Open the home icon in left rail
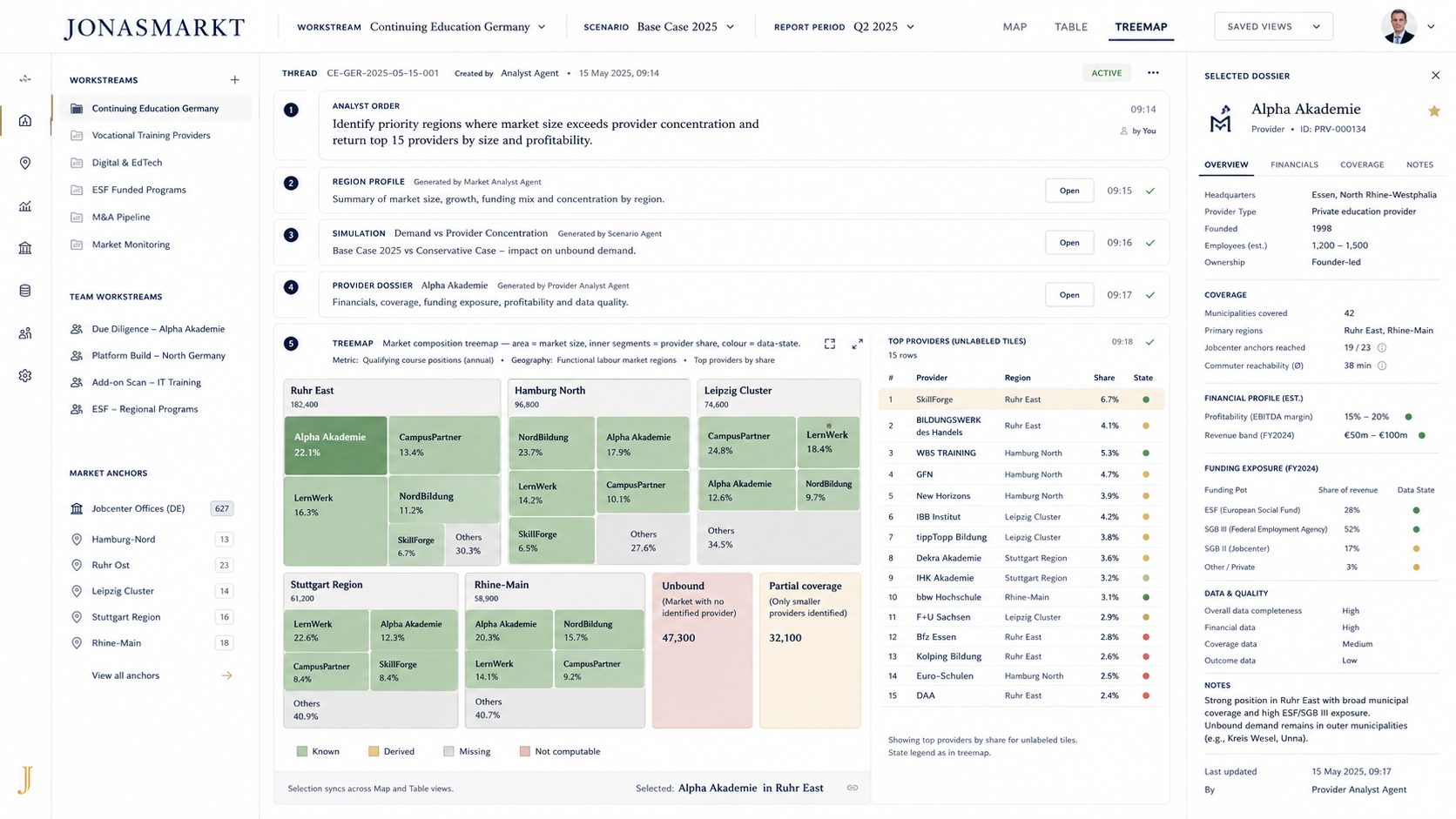 (x=25, y=120)
